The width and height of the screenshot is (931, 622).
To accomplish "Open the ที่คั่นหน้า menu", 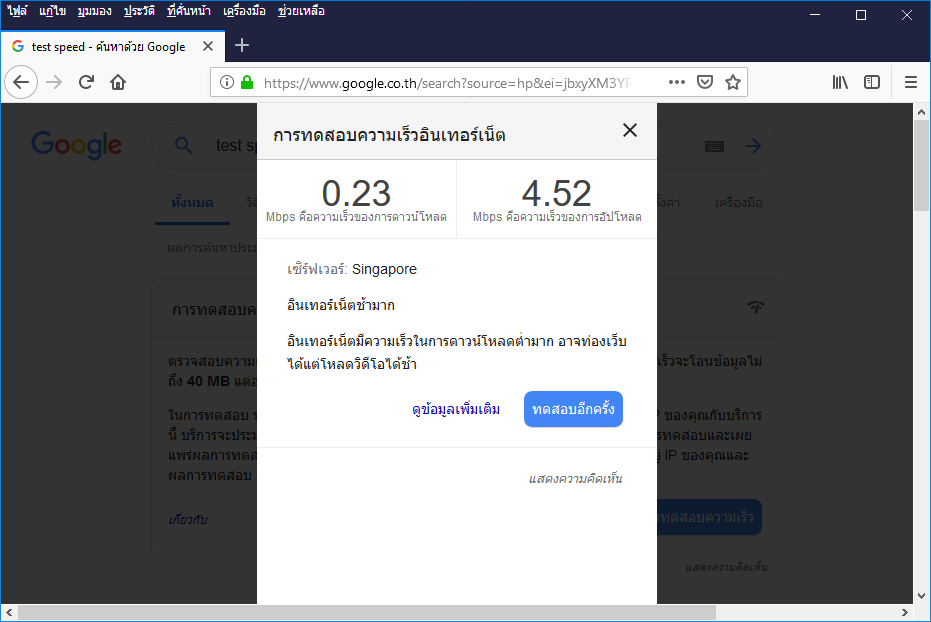I will 189,11.
